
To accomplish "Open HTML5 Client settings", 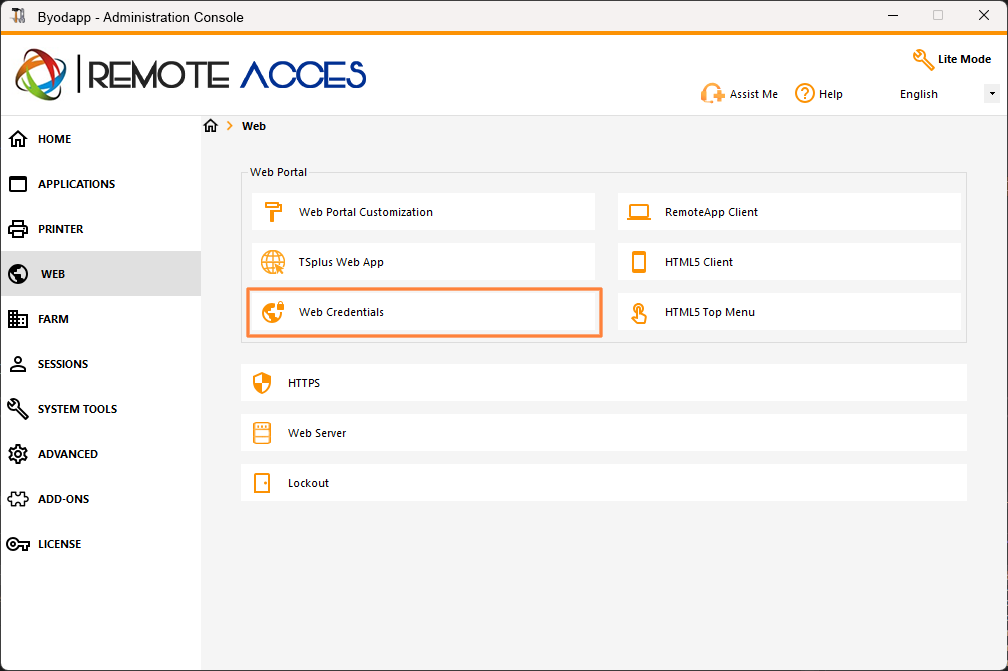I will pos(789,262).
